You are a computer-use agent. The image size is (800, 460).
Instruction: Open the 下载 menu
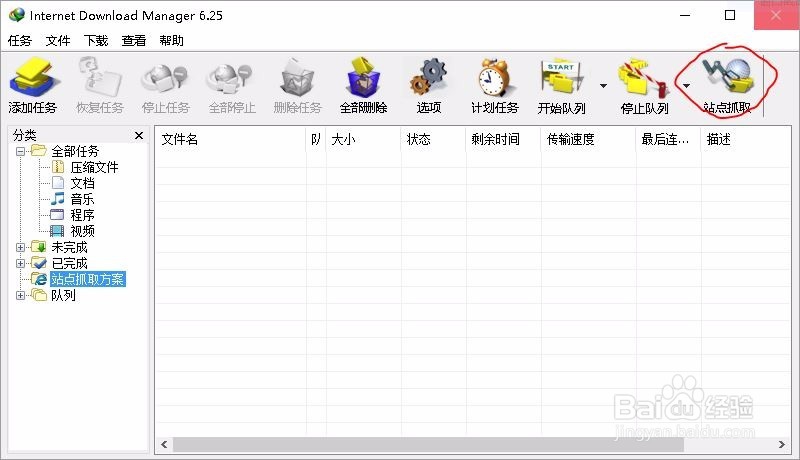tap(96, 40)
